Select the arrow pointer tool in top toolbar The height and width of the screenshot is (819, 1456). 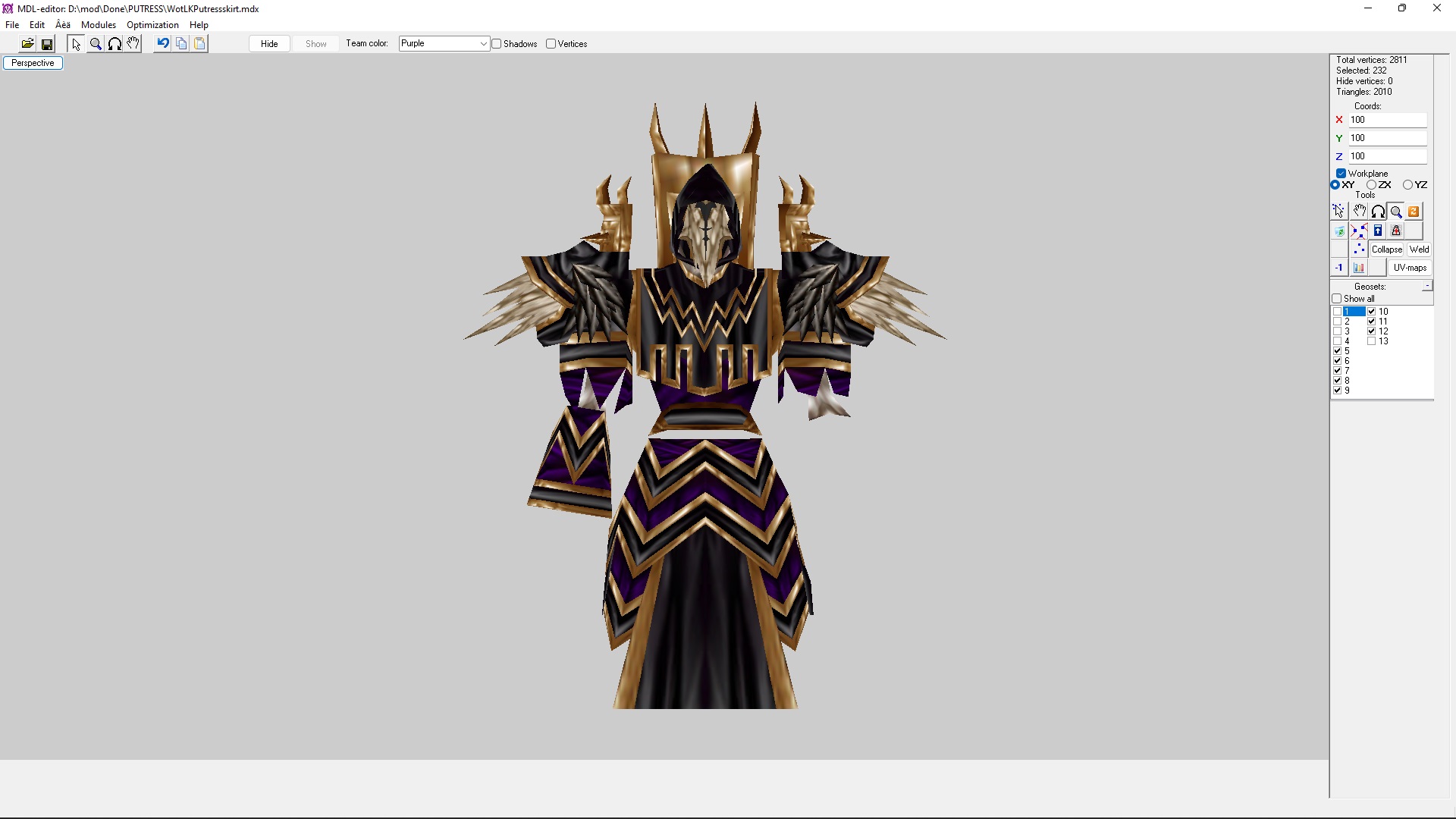76,44
